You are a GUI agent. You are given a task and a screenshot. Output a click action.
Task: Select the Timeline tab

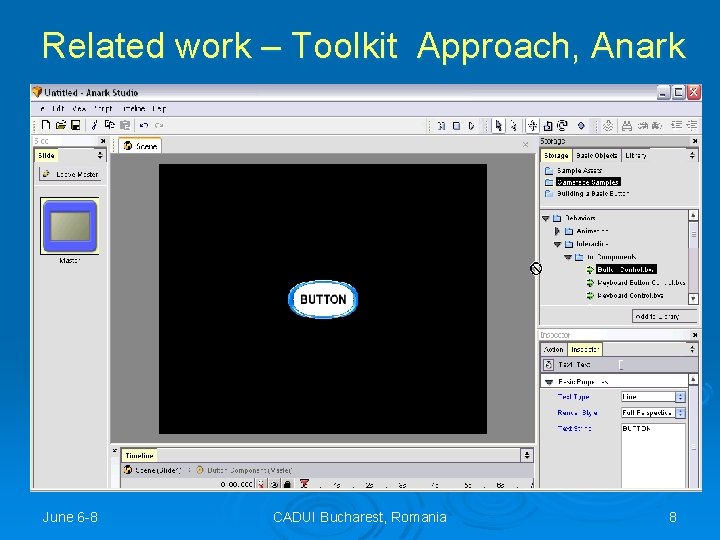(x=139, y=456)
